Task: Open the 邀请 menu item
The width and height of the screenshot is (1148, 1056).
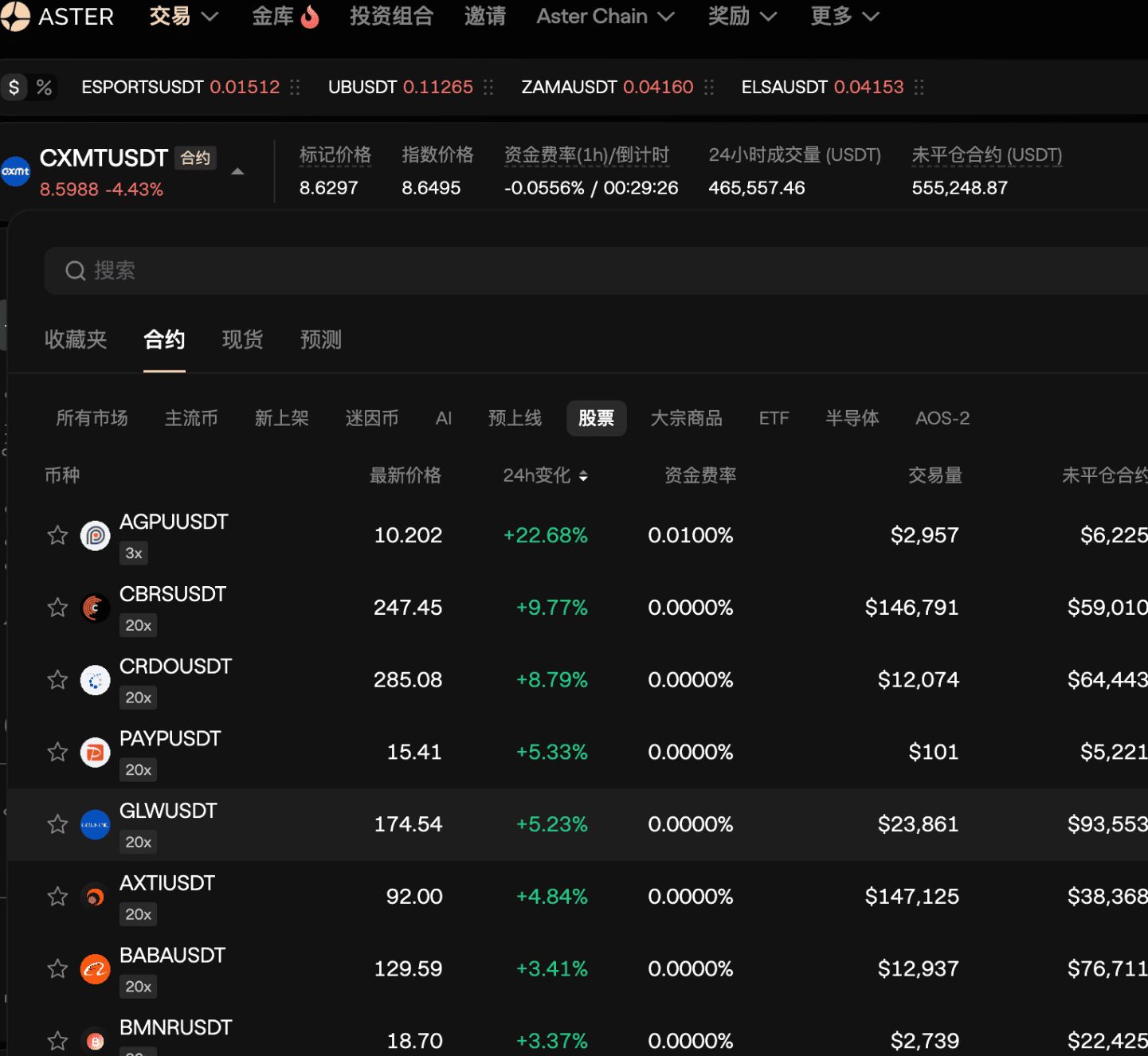Action: (485, 16)
